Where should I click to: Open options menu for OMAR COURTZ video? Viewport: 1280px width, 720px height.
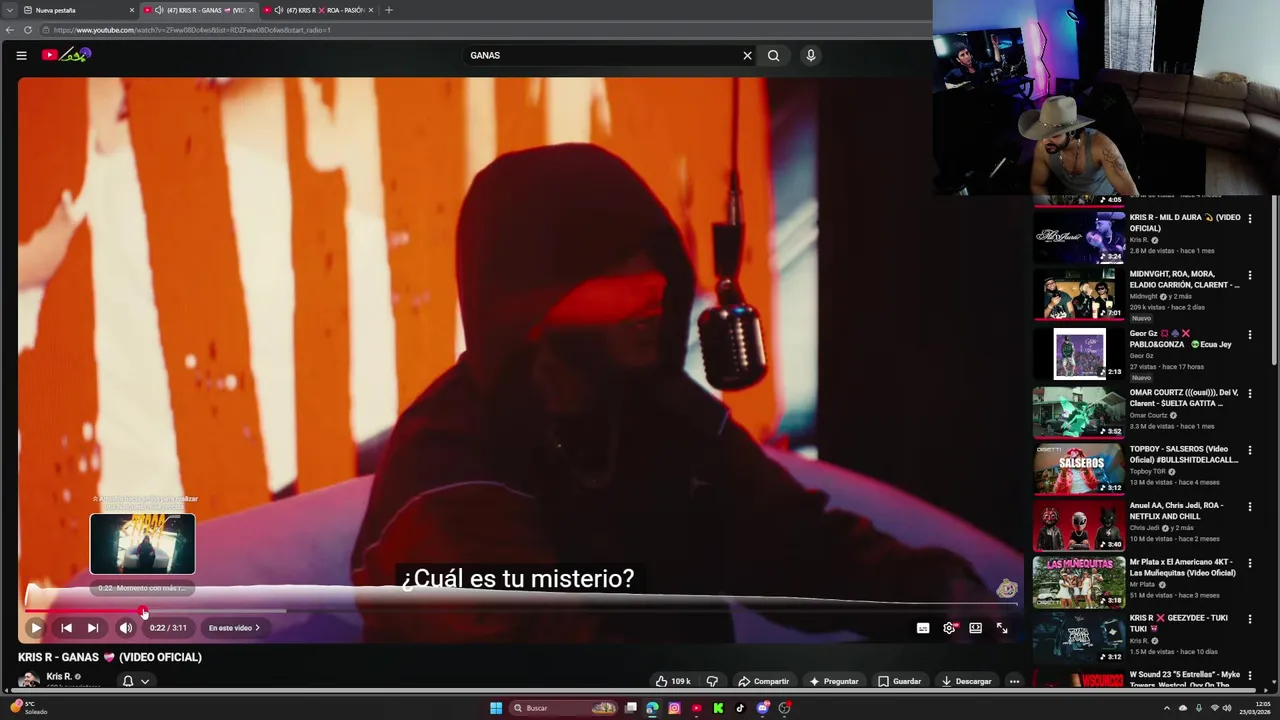pos(1249,393)
